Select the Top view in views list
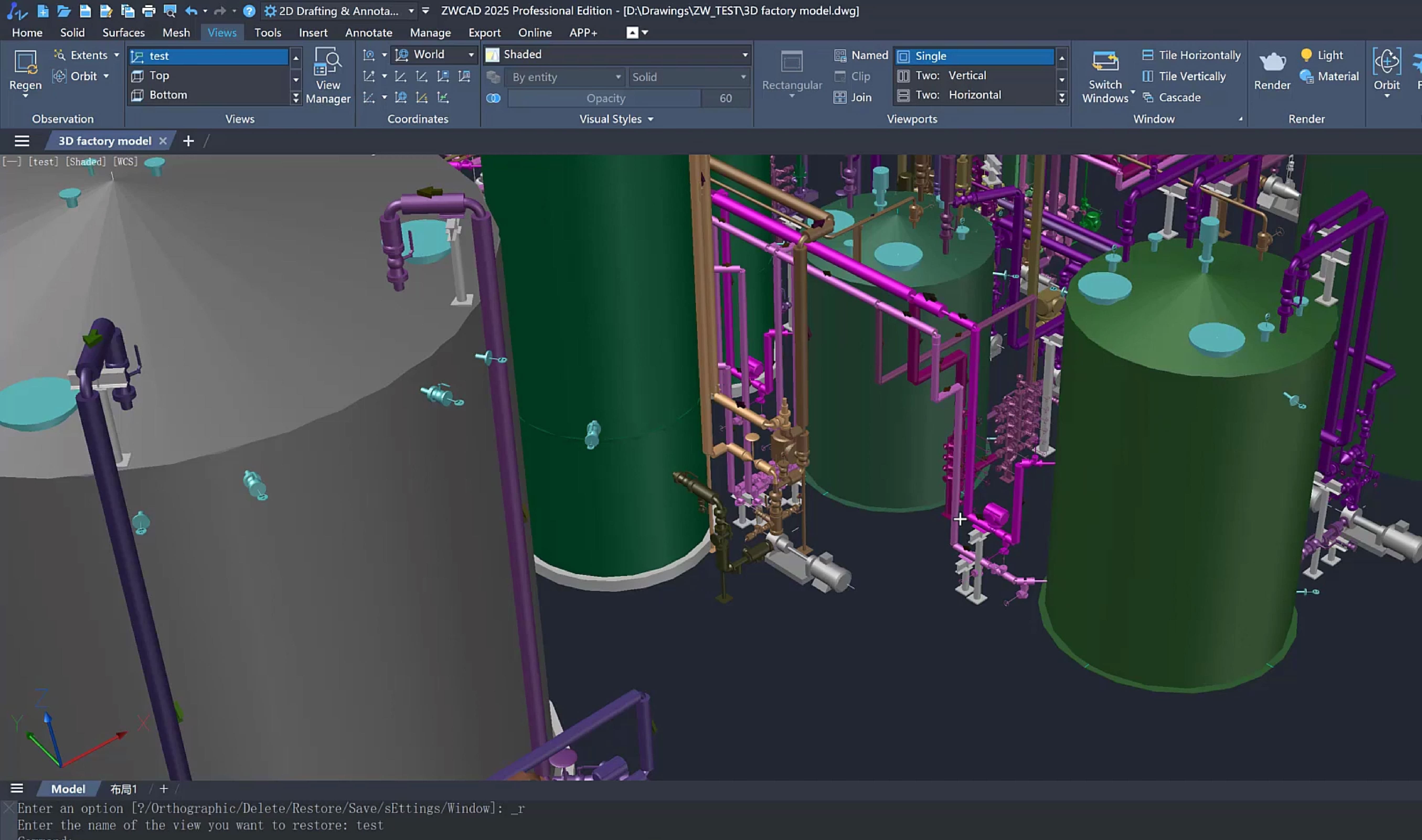 point(209,75)
